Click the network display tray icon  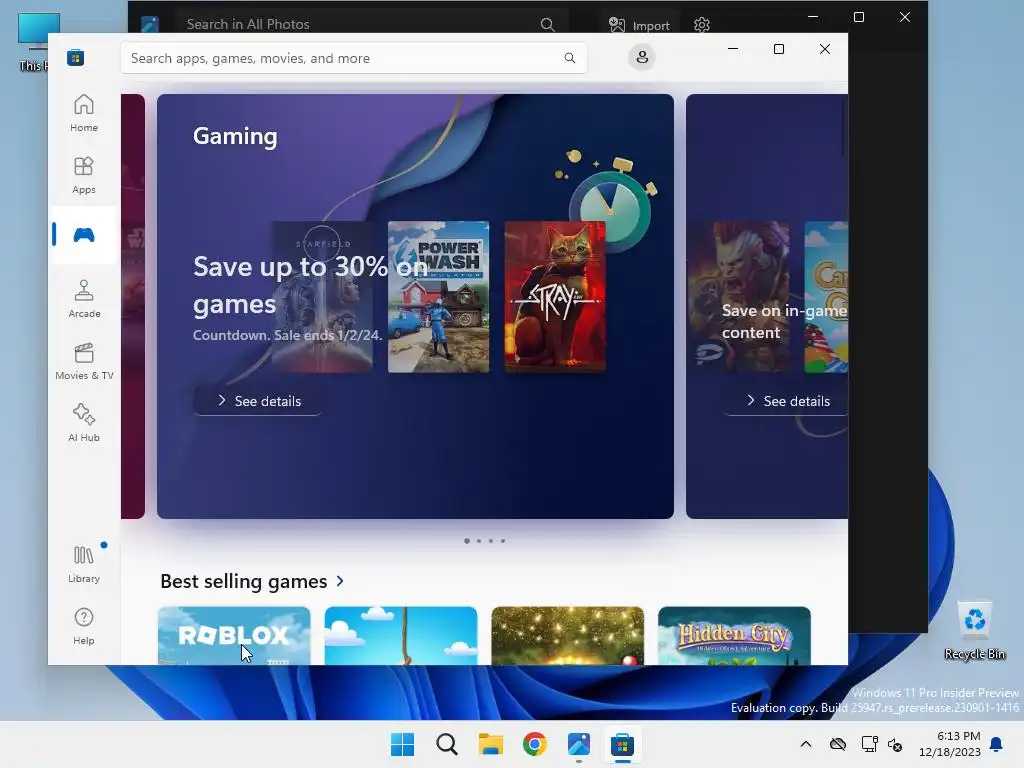click(x=869, y=744)
